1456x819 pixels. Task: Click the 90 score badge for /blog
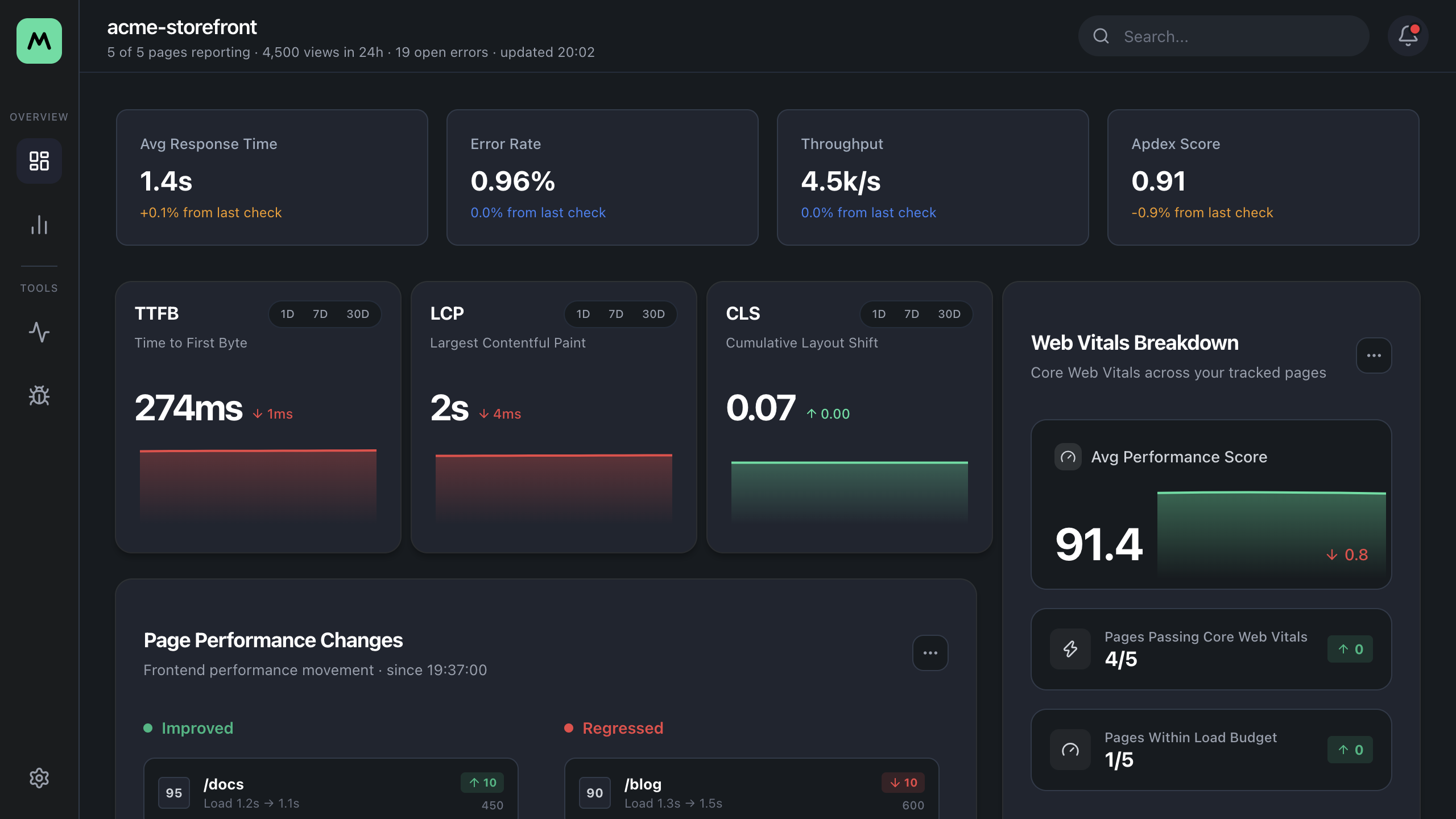[595, 793]
